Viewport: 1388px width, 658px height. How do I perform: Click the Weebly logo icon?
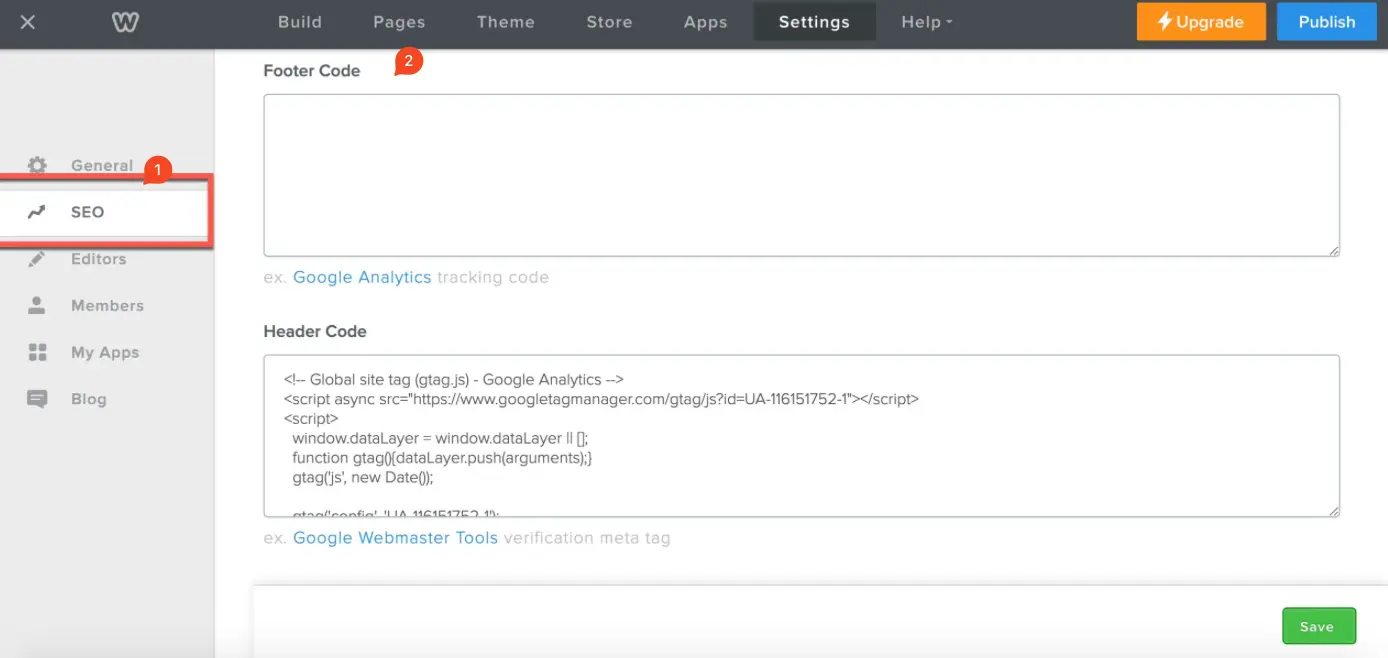(x=125, y=22)
